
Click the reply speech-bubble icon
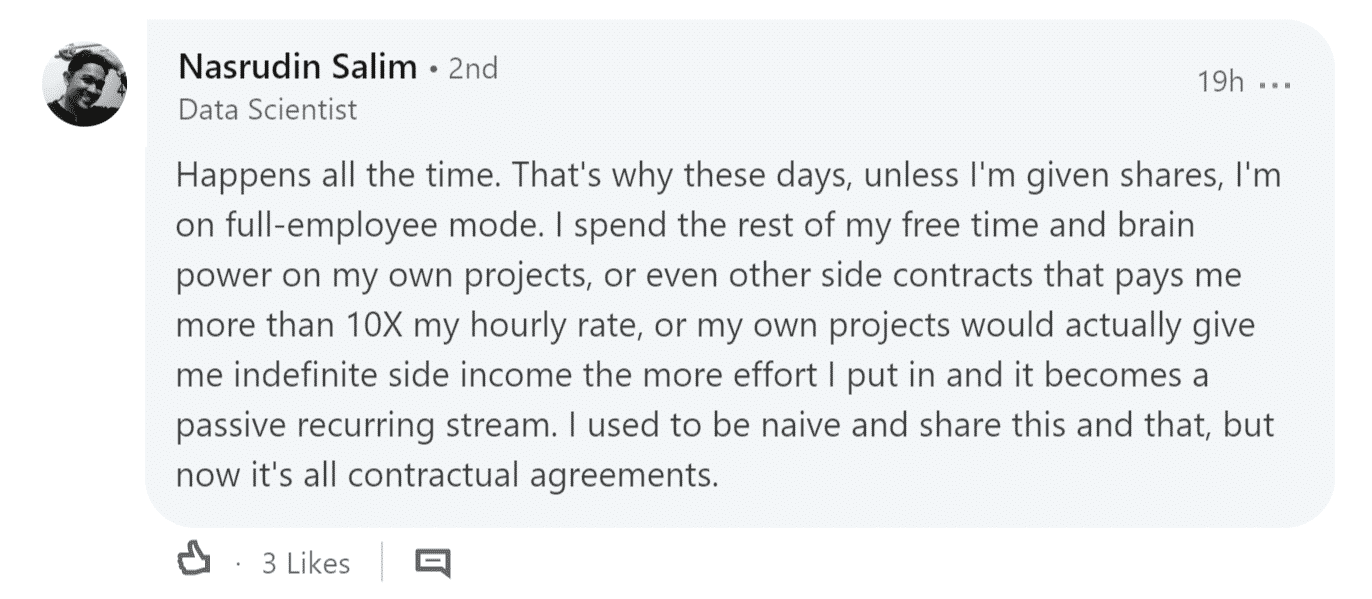pyautogui.click(x=432, y=563)
